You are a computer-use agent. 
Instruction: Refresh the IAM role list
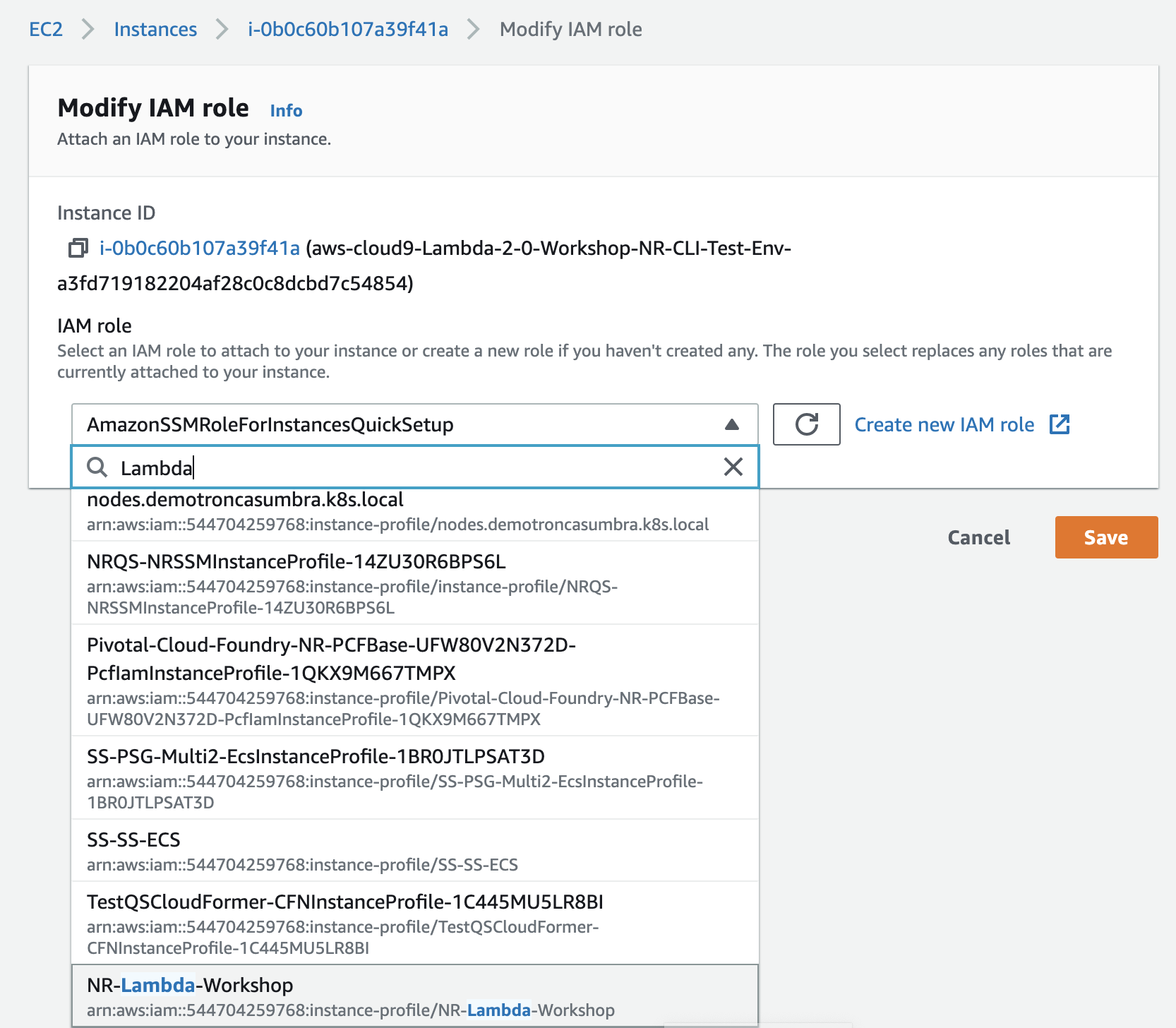coord(806,424)
